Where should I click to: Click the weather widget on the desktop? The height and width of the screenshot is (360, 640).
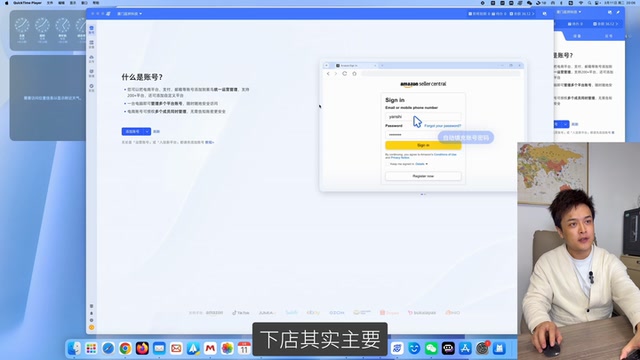[48, 98]
